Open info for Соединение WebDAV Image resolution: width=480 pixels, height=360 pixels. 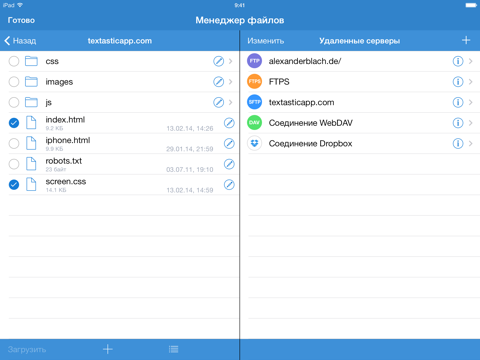(458, 123)
